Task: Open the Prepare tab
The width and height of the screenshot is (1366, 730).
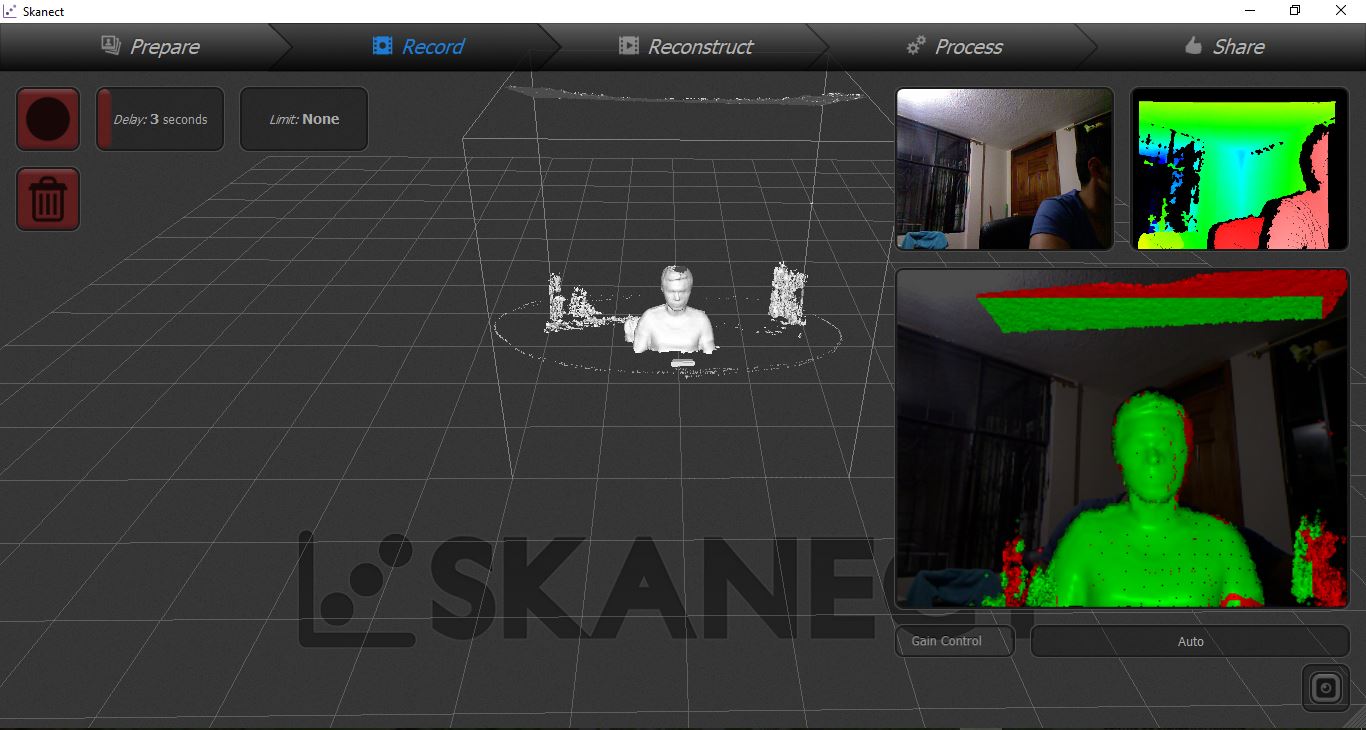Action: [150, 46]
